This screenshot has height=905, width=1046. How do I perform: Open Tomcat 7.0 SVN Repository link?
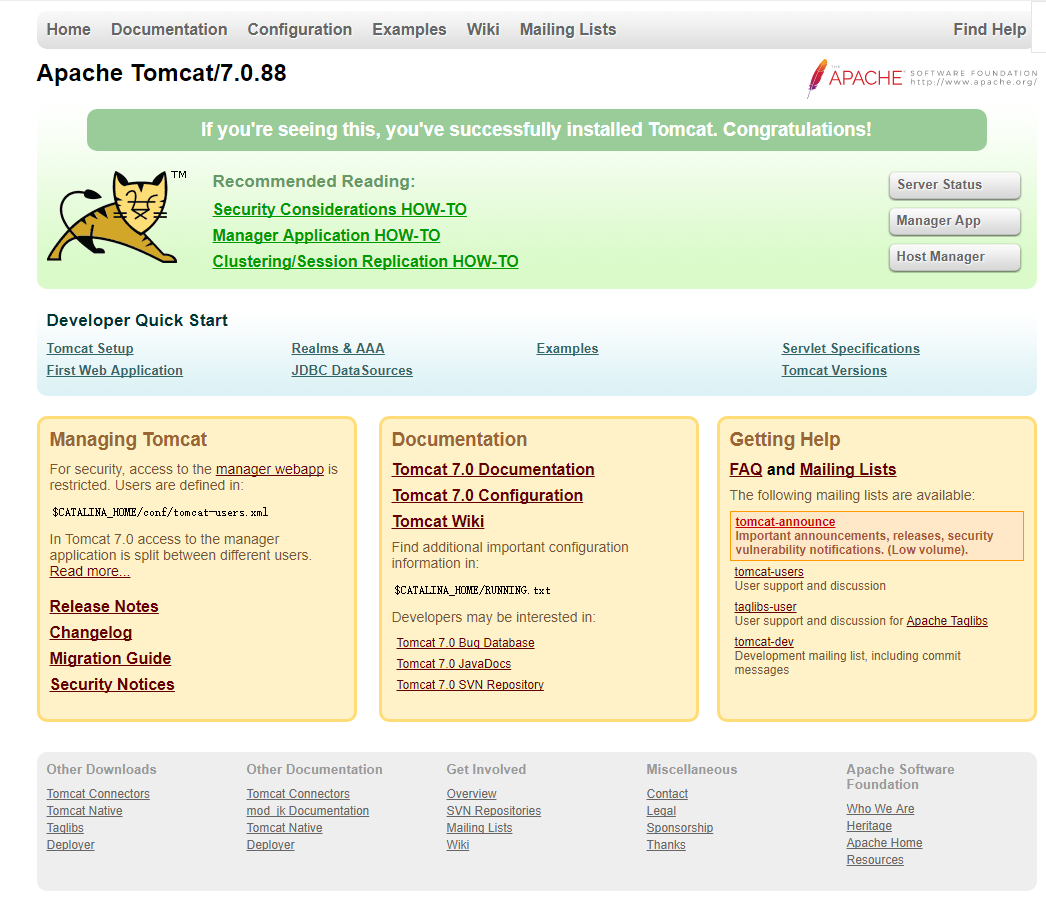470,685
